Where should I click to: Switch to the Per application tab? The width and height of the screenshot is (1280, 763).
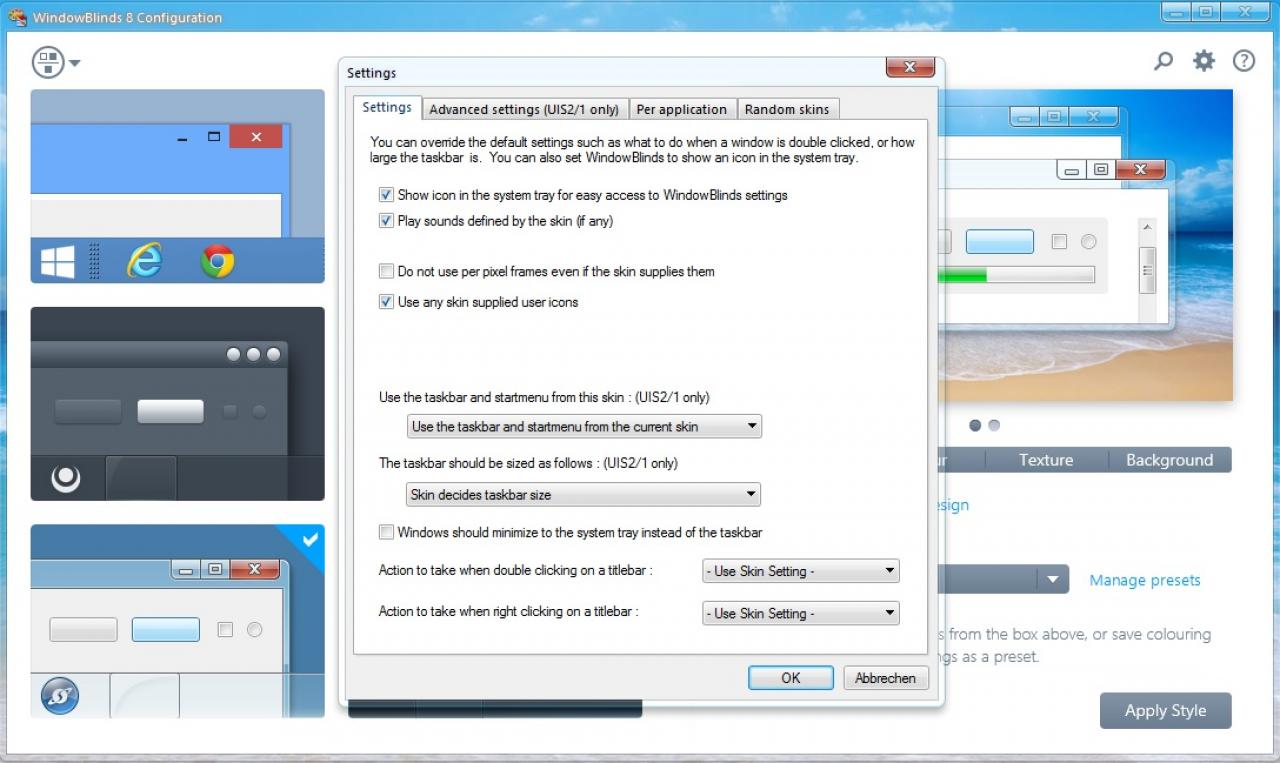(x=682, y=109)
